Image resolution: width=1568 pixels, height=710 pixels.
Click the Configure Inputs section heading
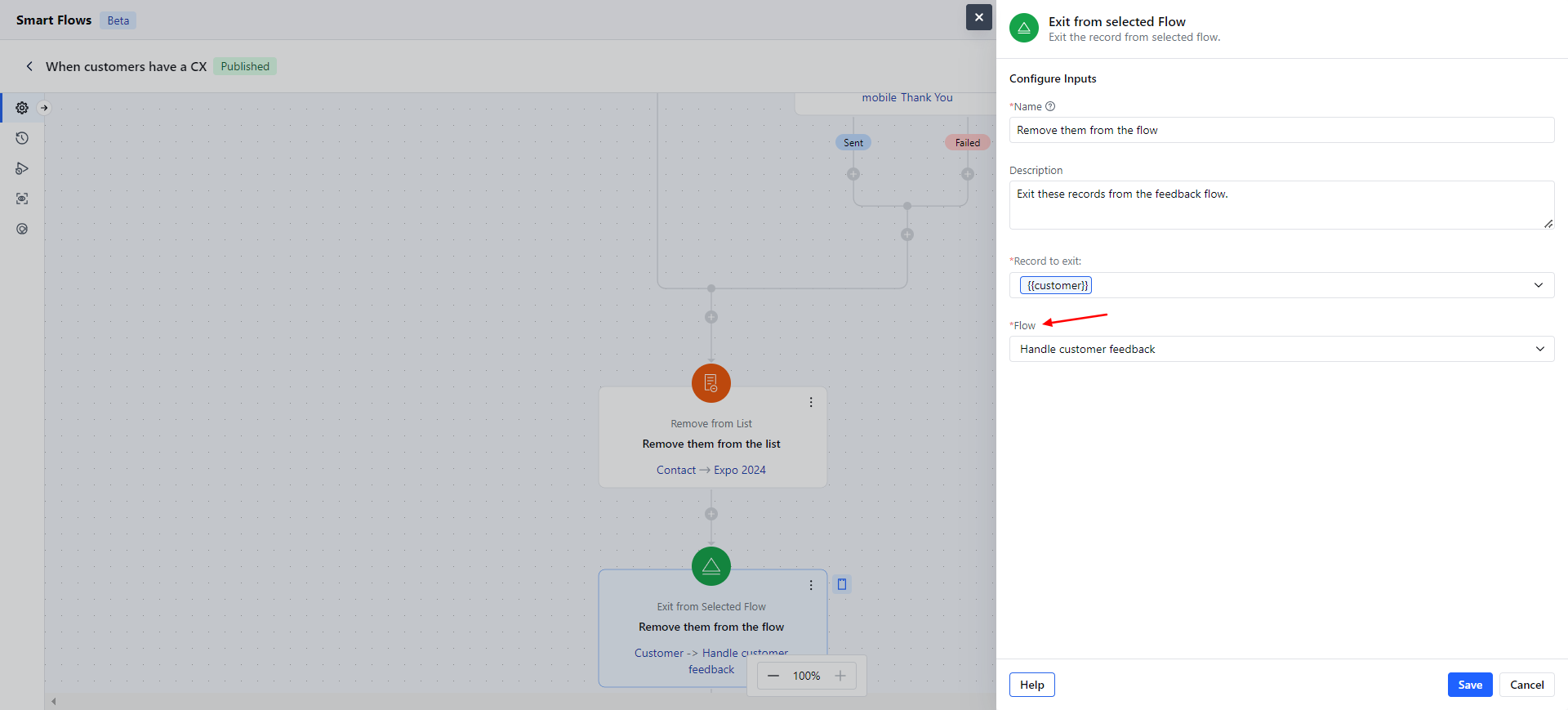[1053, 78]
